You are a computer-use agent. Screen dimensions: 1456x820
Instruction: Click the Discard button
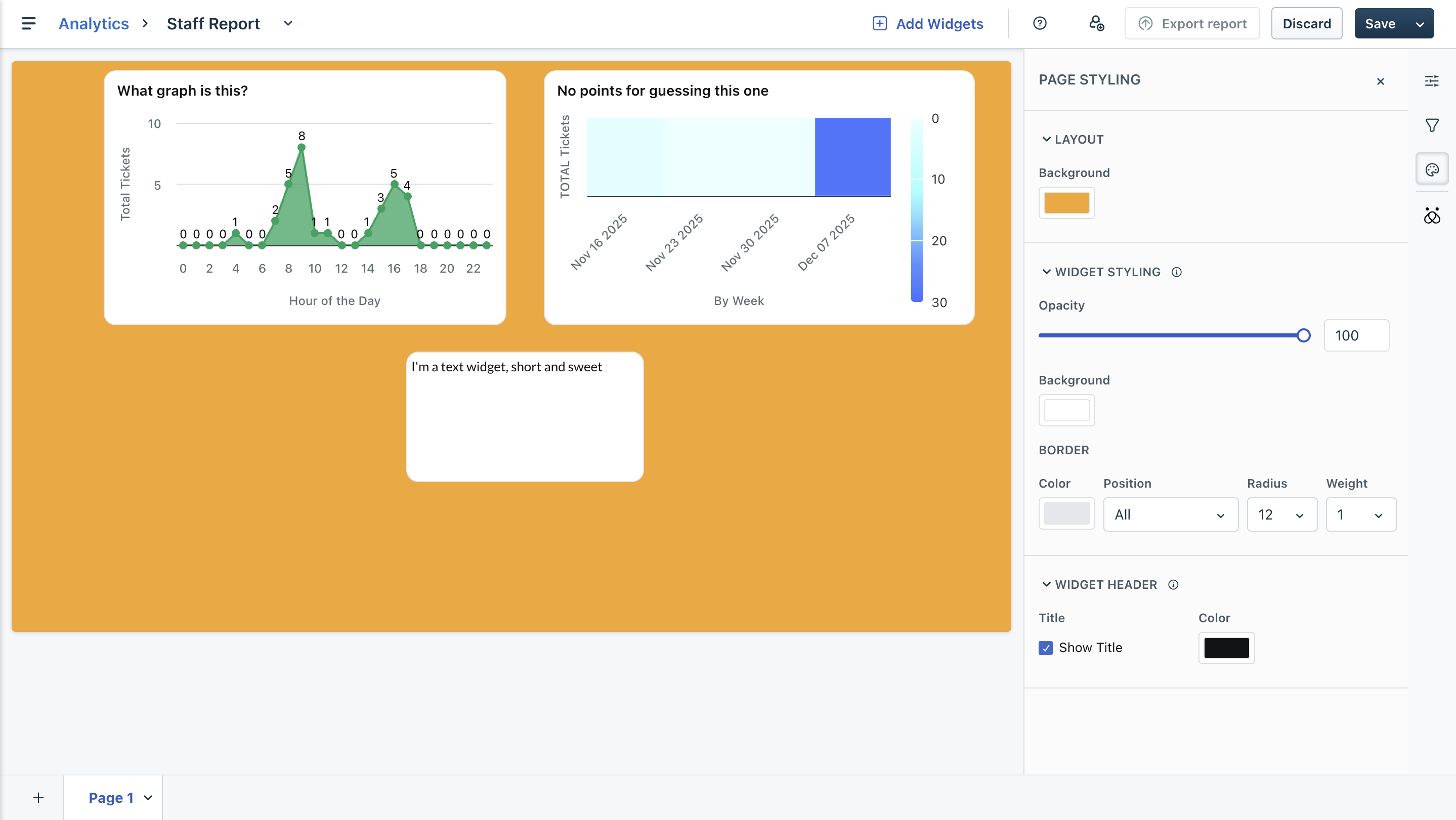pos(1306,23)
